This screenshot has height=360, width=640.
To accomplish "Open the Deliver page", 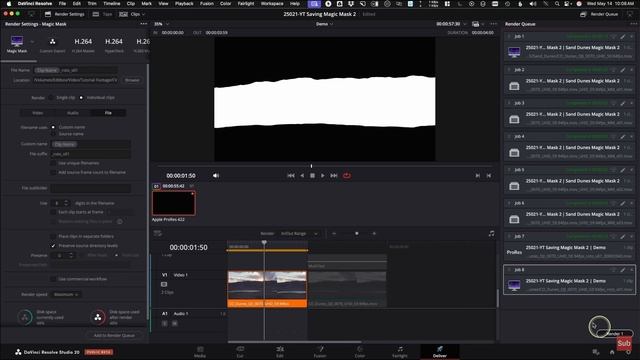I will (440, 352).
